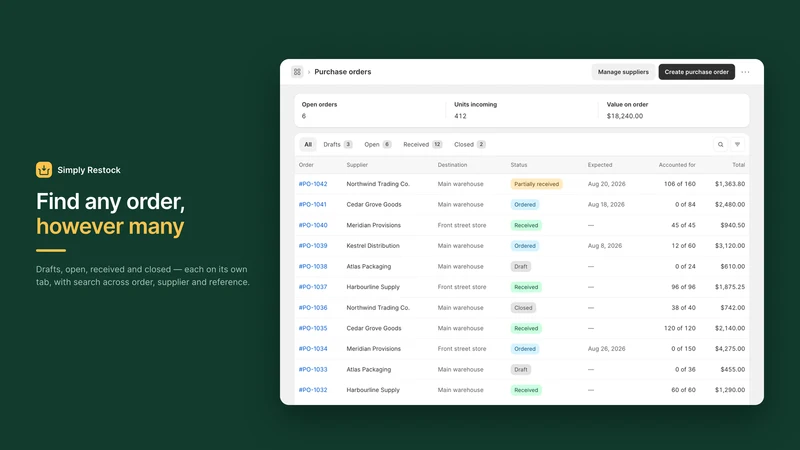Click the $4,275.00 total cell
The height and width of the screenshot is (450, 800).
click(730, 348)
